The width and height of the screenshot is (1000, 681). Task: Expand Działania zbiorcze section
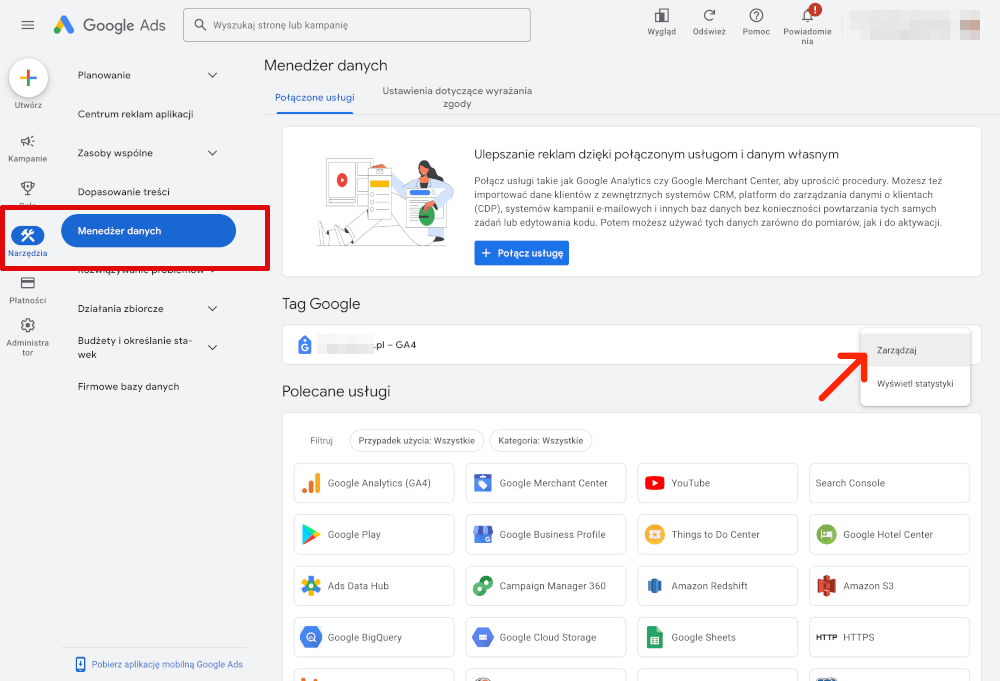[x=147, y=309]
